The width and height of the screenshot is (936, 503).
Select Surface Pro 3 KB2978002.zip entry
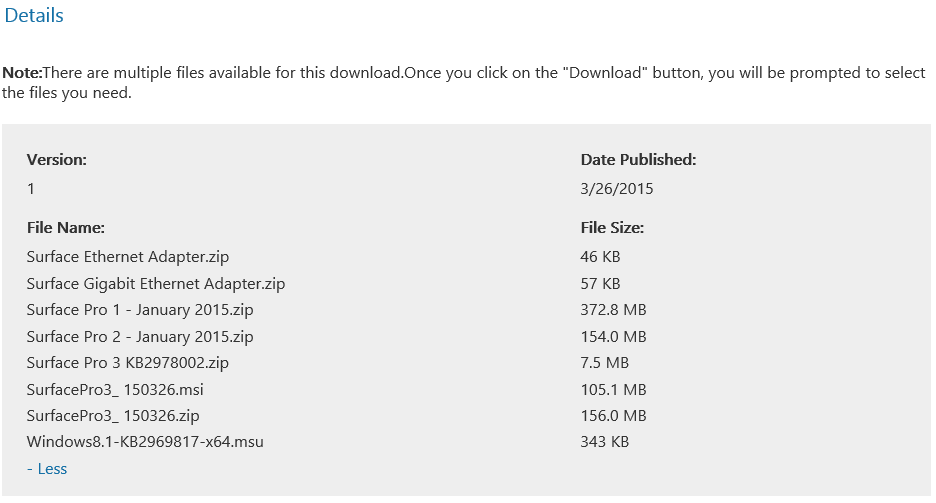pos(128,363)
